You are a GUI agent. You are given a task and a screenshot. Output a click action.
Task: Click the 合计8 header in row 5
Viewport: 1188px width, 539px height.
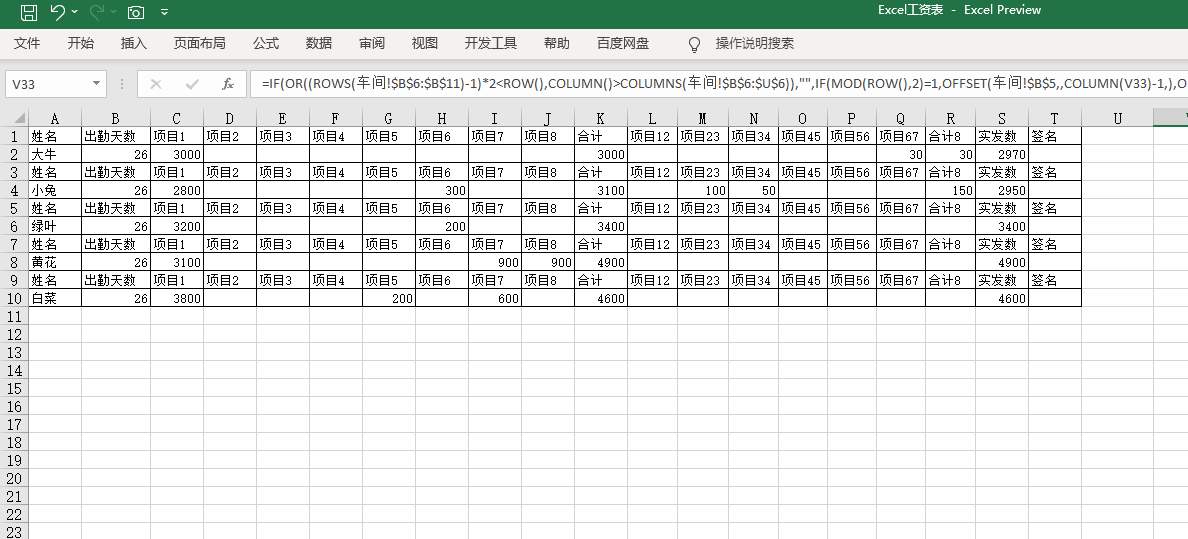click(950, 208)
